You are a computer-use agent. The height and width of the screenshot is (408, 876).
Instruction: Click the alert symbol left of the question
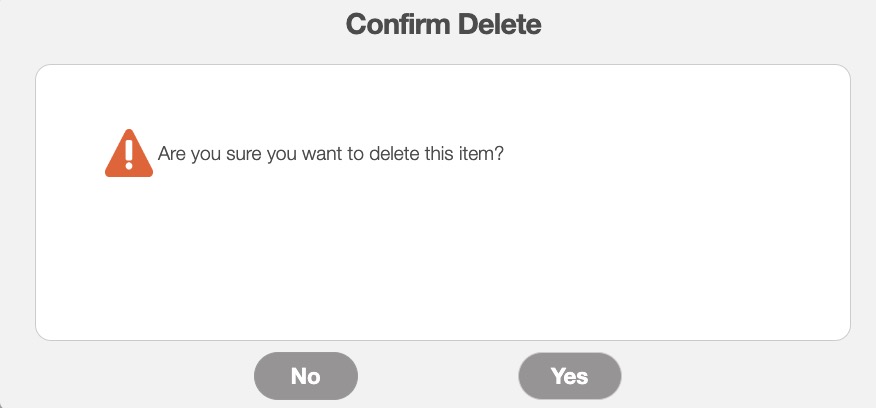(x=128, y=155)
